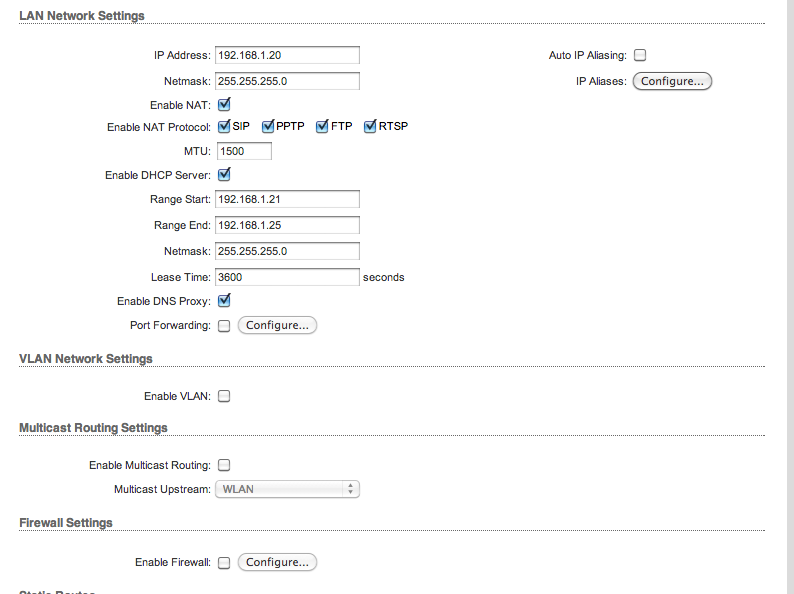Open the Multicast Upstream WLAN dropdown
Screen dimensions: 794x594
(x=287, y=489)
